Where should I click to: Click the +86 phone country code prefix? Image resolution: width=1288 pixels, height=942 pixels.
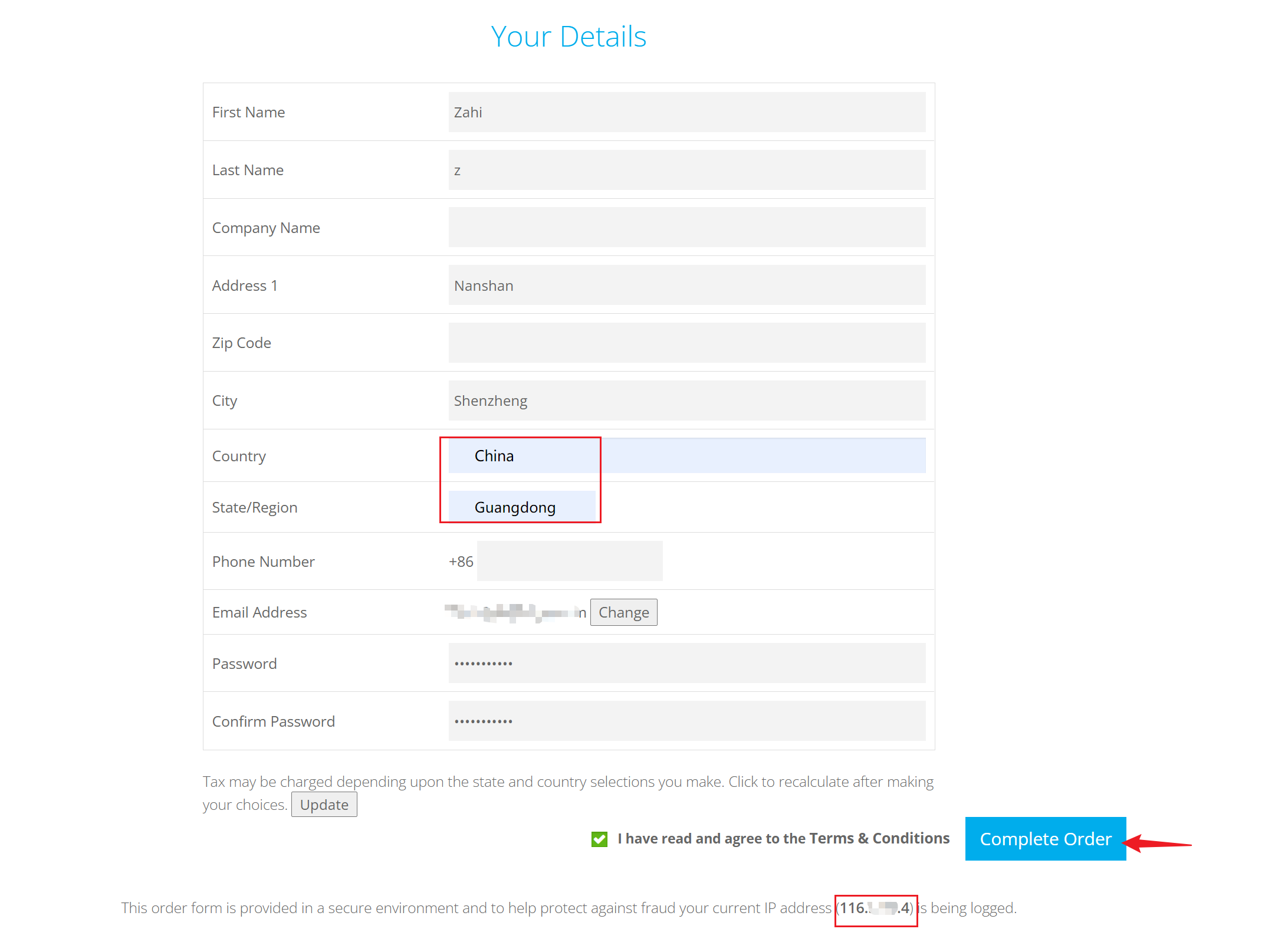461,562
